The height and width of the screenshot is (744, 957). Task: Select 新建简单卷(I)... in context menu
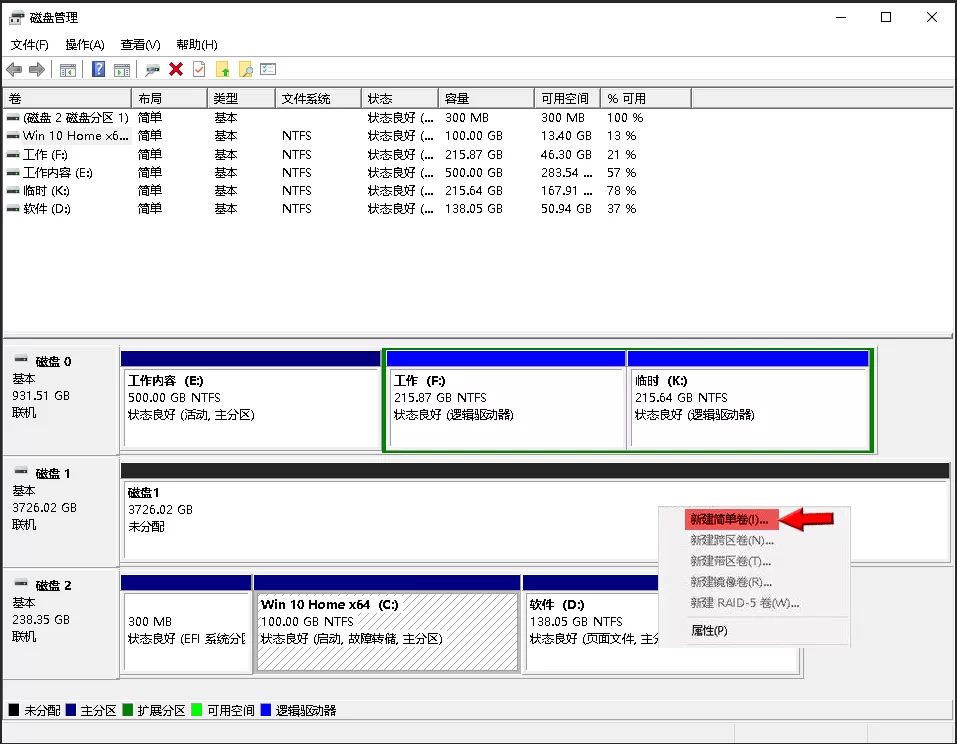[x=729, y=520]
